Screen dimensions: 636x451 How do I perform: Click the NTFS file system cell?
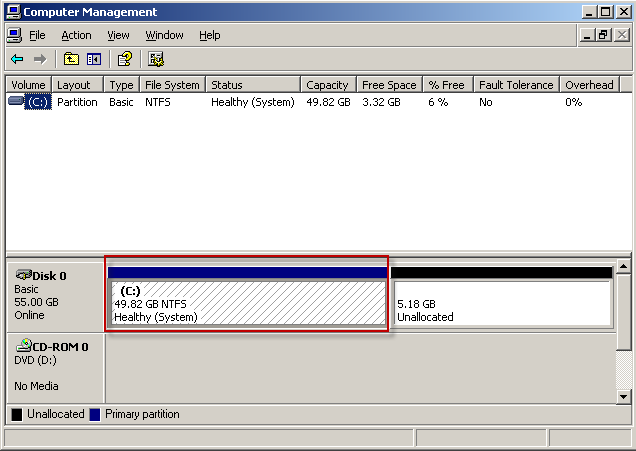(158, 102)
